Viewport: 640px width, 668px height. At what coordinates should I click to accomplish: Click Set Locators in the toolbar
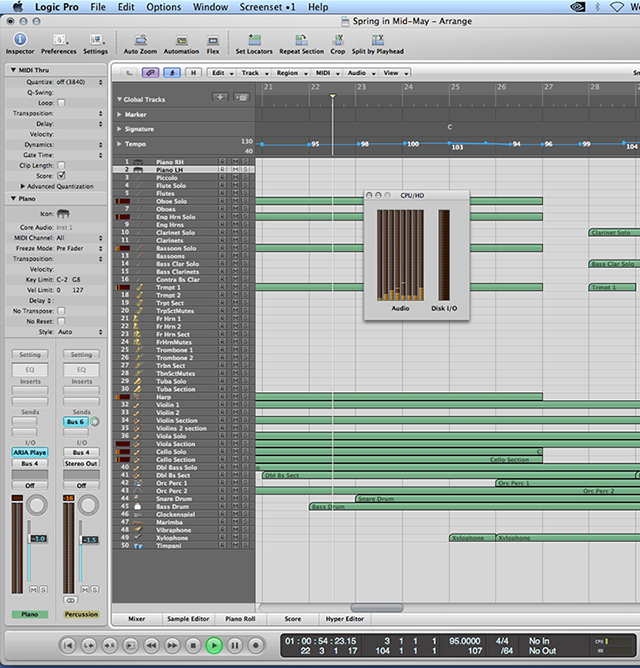tap(254, 43)
